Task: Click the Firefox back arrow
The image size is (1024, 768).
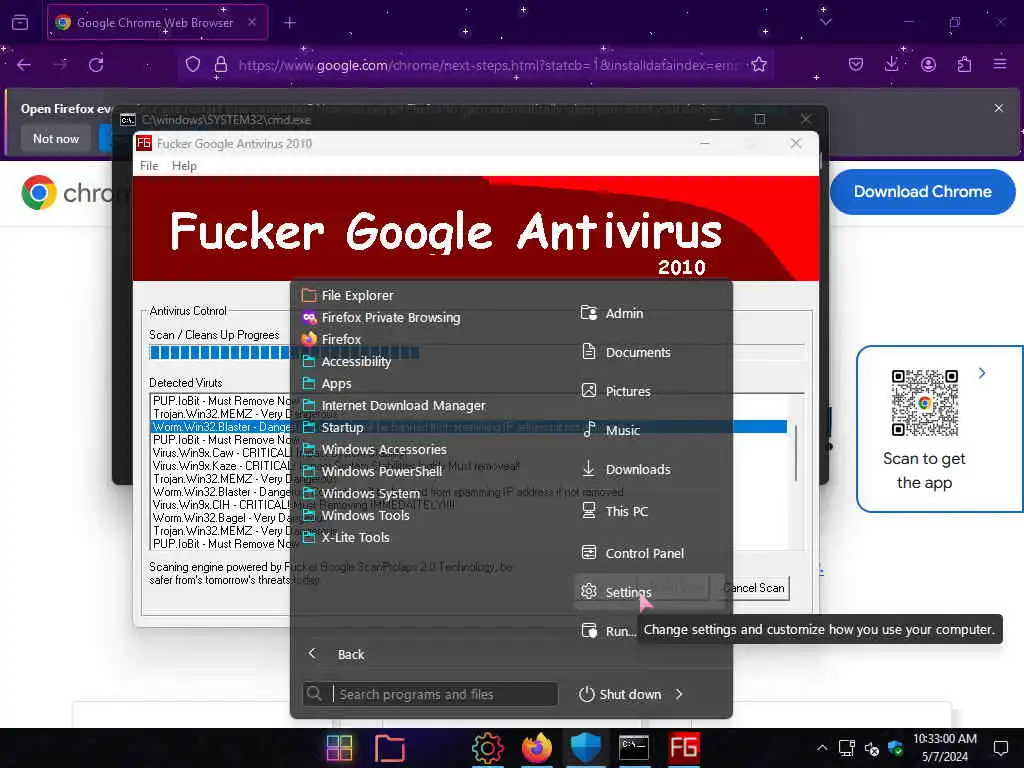Action: pos(24,65)
